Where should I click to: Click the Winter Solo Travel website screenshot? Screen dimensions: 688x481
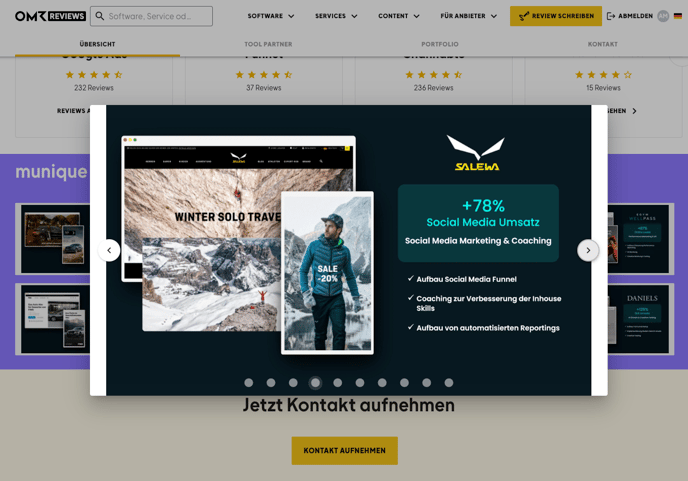[238, 208]
